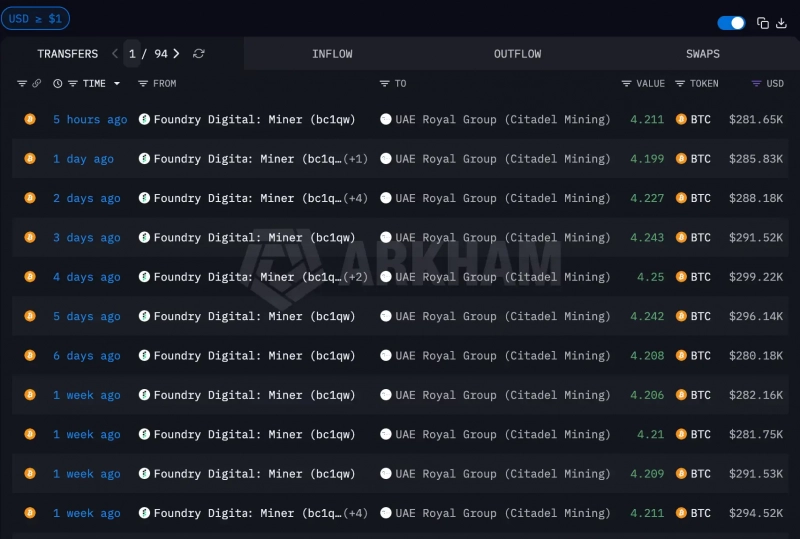800x539 pixels.
Task: Open the FROM column filter icon
Action: pyautogui.click(x=143, y=83)
